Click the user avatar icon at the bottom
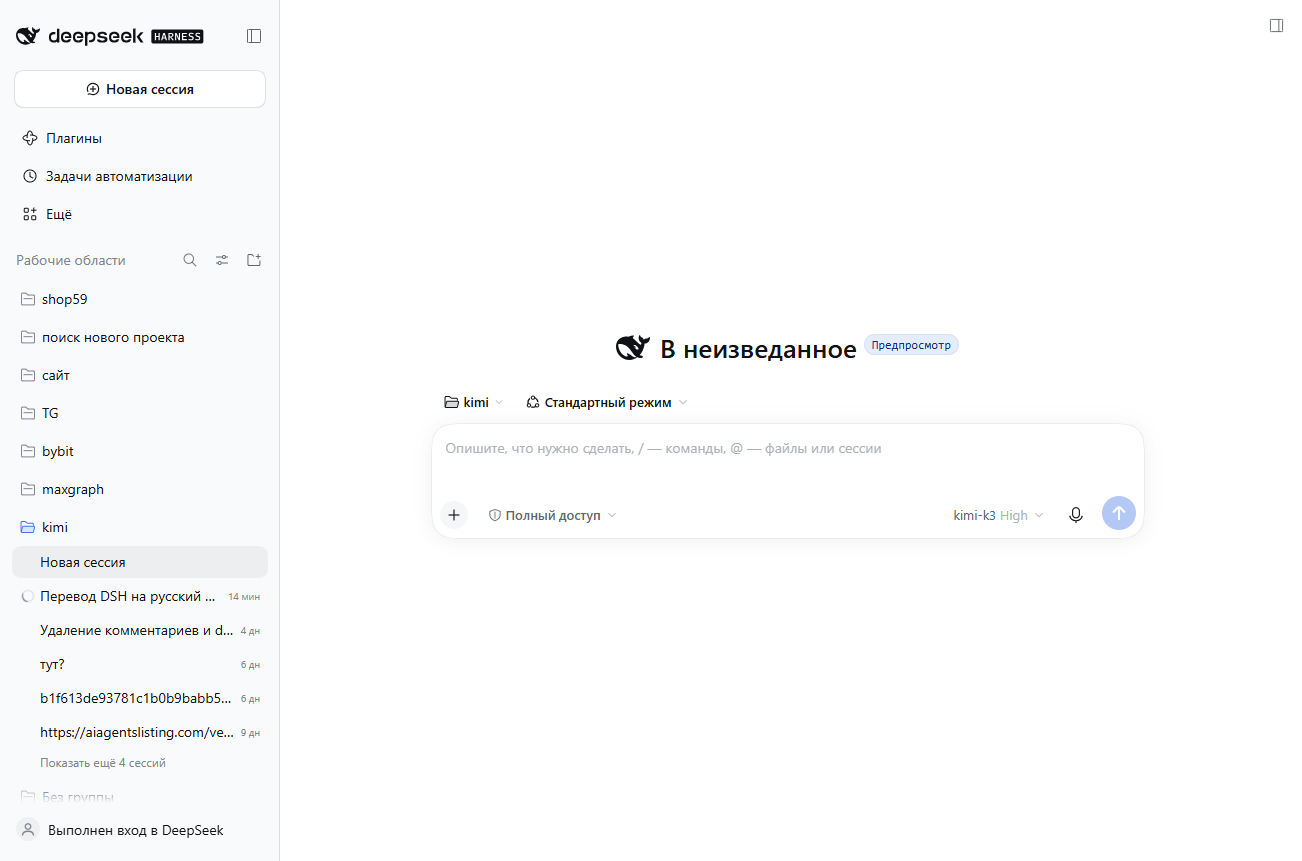The height and width of the screenshot is (861, 1302). (x=28, y=830)
